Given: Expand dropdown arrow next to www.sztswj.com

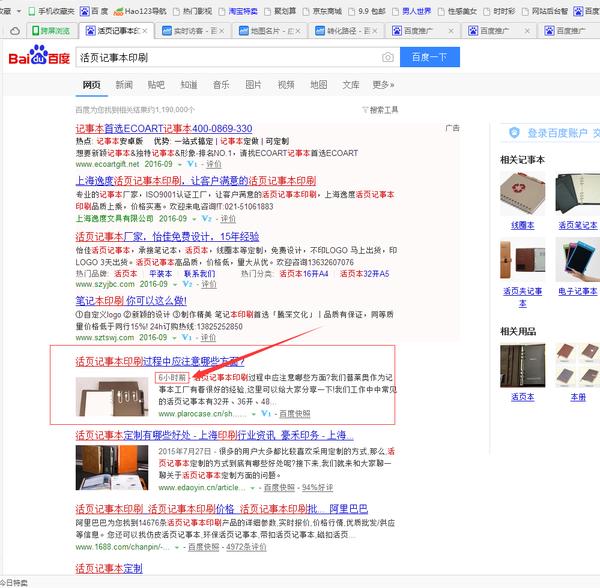Looking at the screenshot, I should tap(174, 338).
